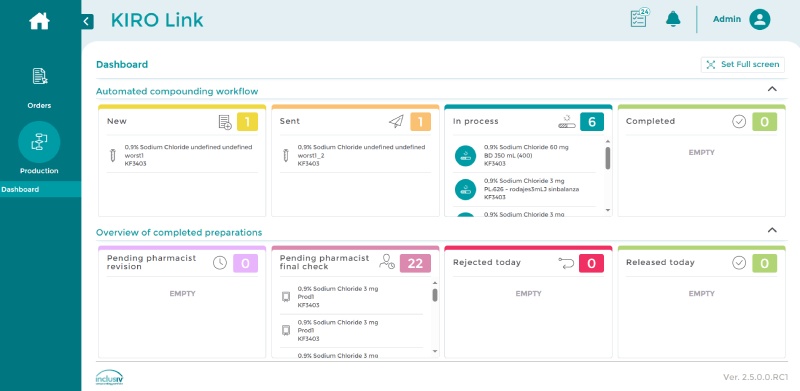Click the New card document-plus icon
Image resolution: width=800 pixels, height=391 pixels.
pyautogui.click(x=225, y=122)
